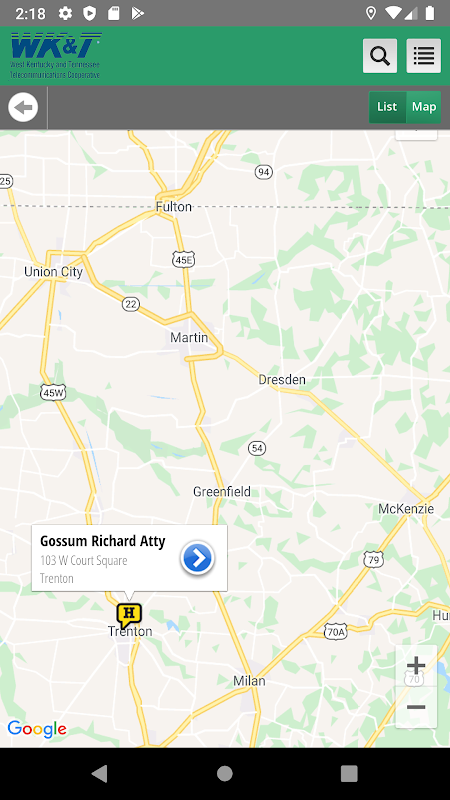Open the list menu icon in header
Image resolution: width=450 pixels, height=800 pixels.
click(x=423, y=56)
